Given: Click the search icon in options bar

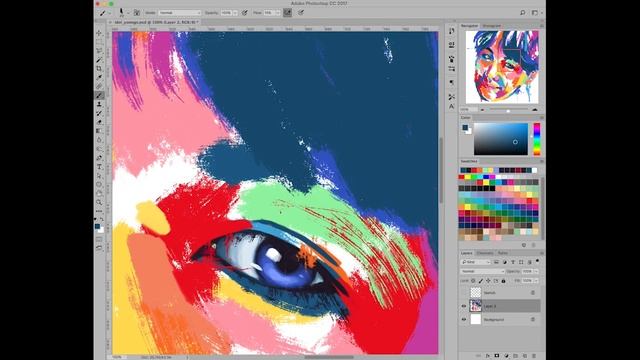Looking at the screenshot, I should click(x=522, y=13).
